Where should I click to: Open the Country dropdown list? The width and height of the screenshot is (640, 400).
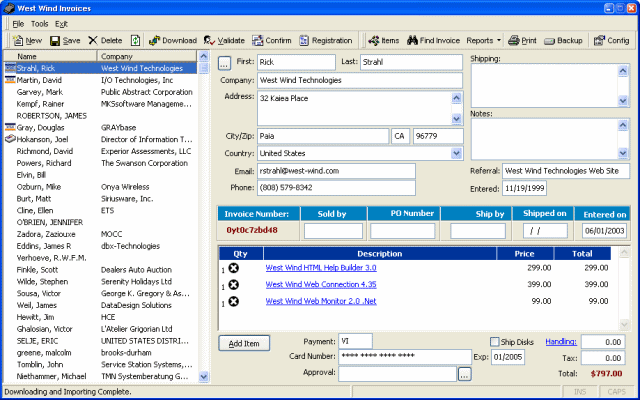457,154
